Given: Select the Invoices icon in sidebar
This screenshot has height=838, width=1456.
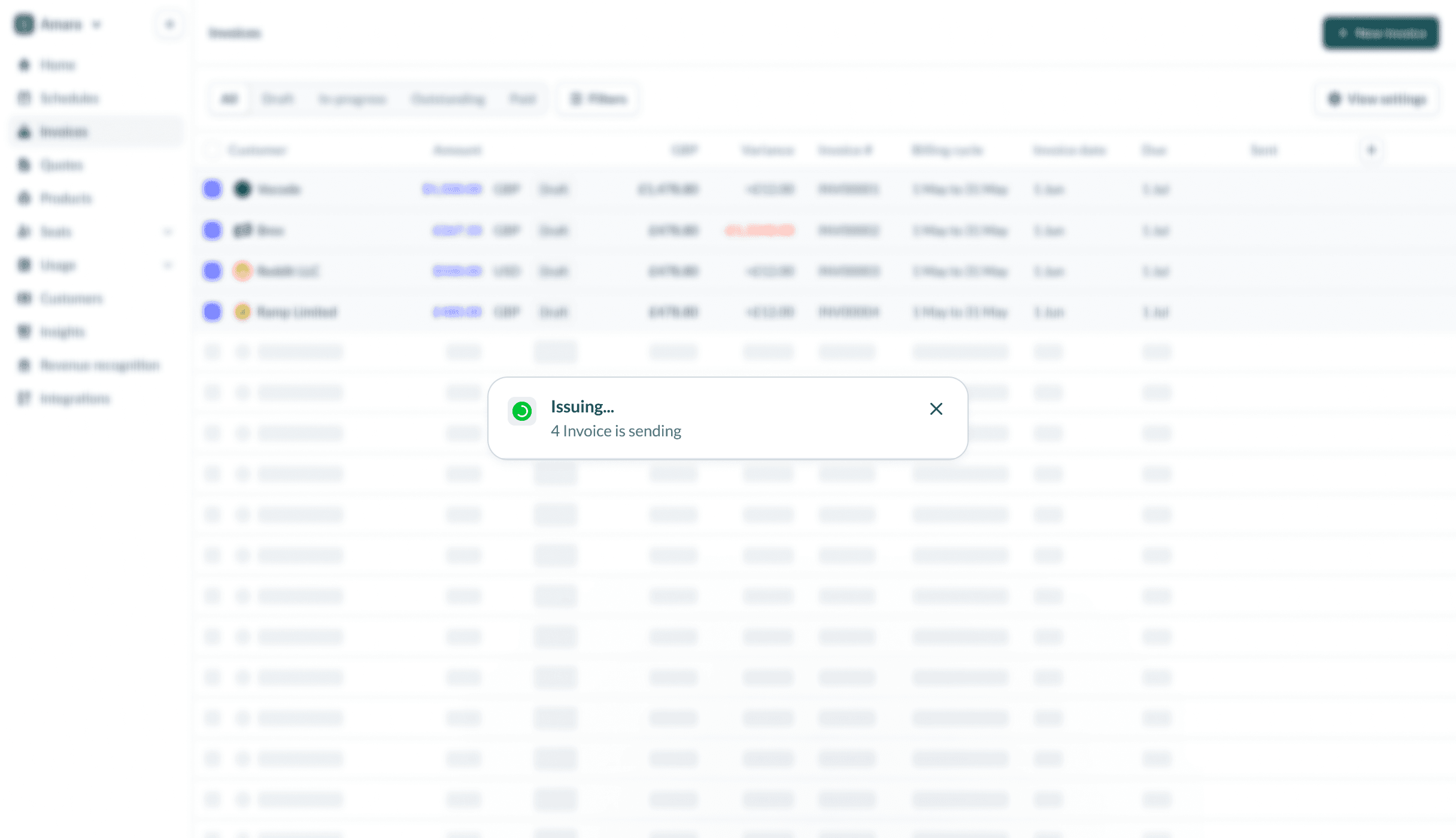Looking at the screenshot, I should [24, 132].
